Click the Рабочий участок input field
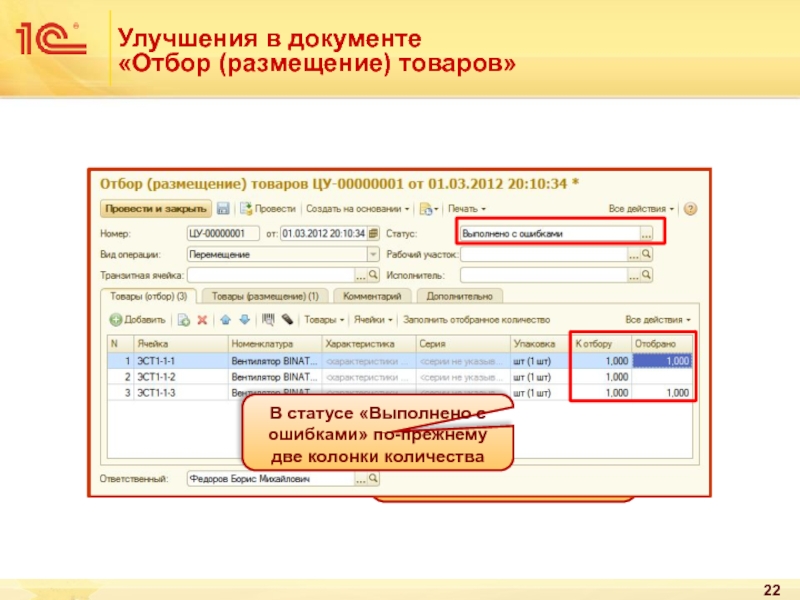Screen dimensions: 800x600 pyautogui.click(x=544, y=254)
